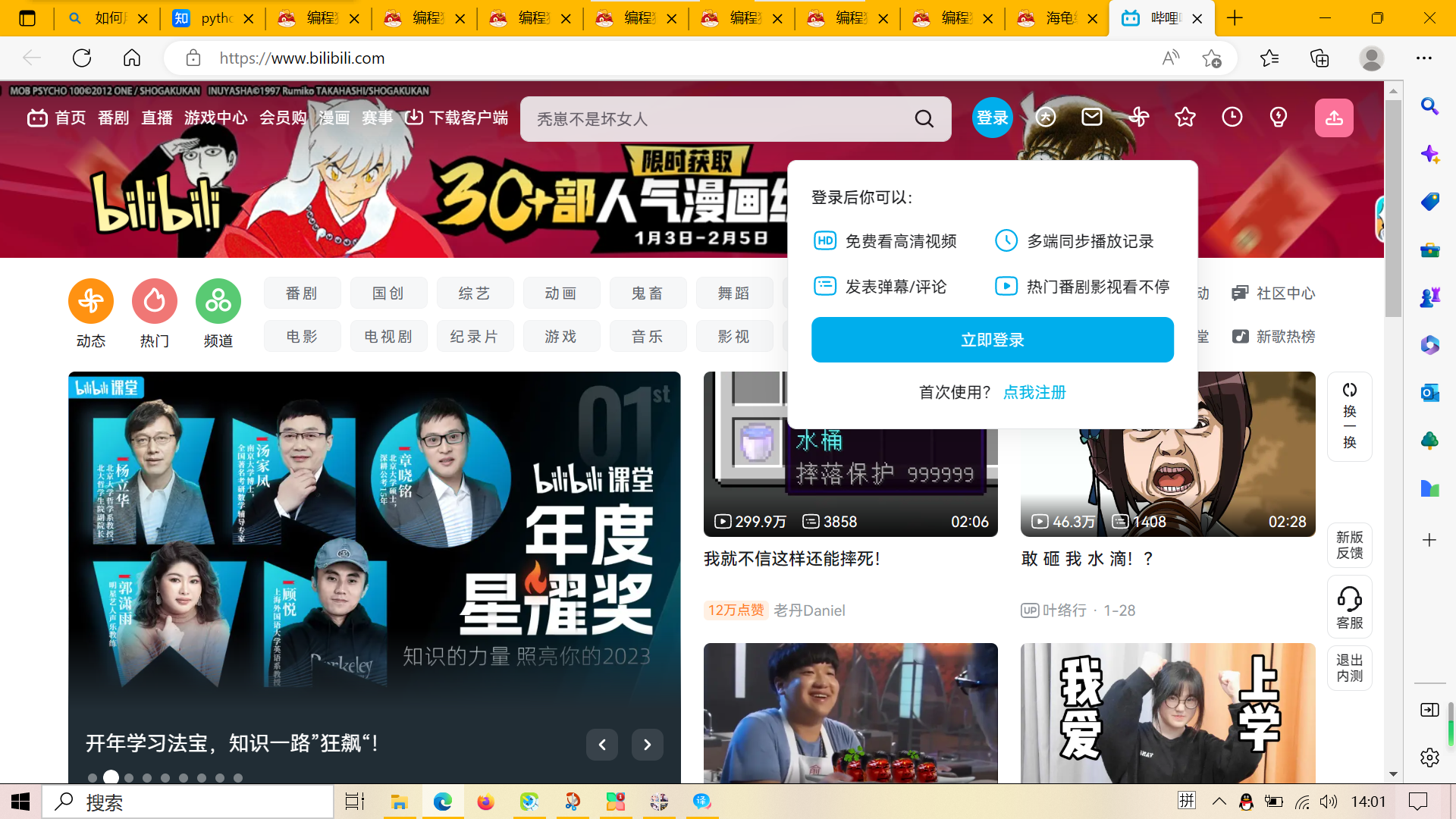Open 直播 in the top navigation
This screenshot has width=1456, height=819.
[x=157, y=118]
